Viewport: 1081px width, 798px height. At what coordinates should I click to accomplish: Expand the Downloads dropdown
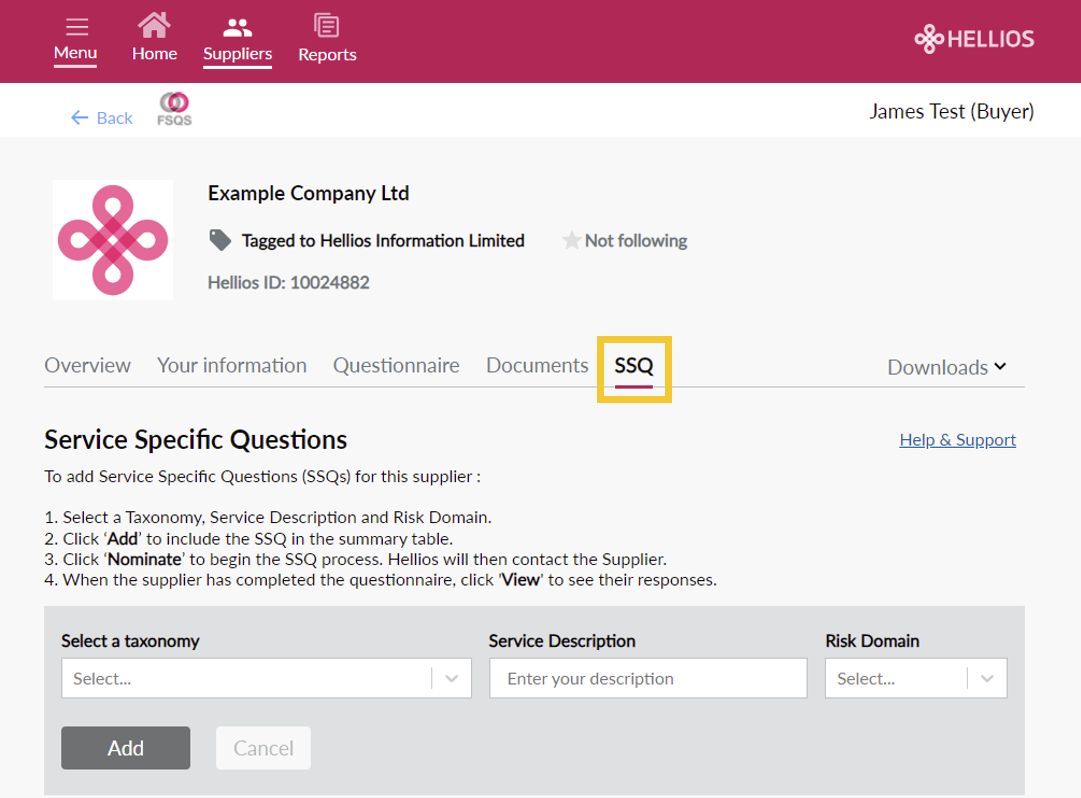click(x=947, y=367)
